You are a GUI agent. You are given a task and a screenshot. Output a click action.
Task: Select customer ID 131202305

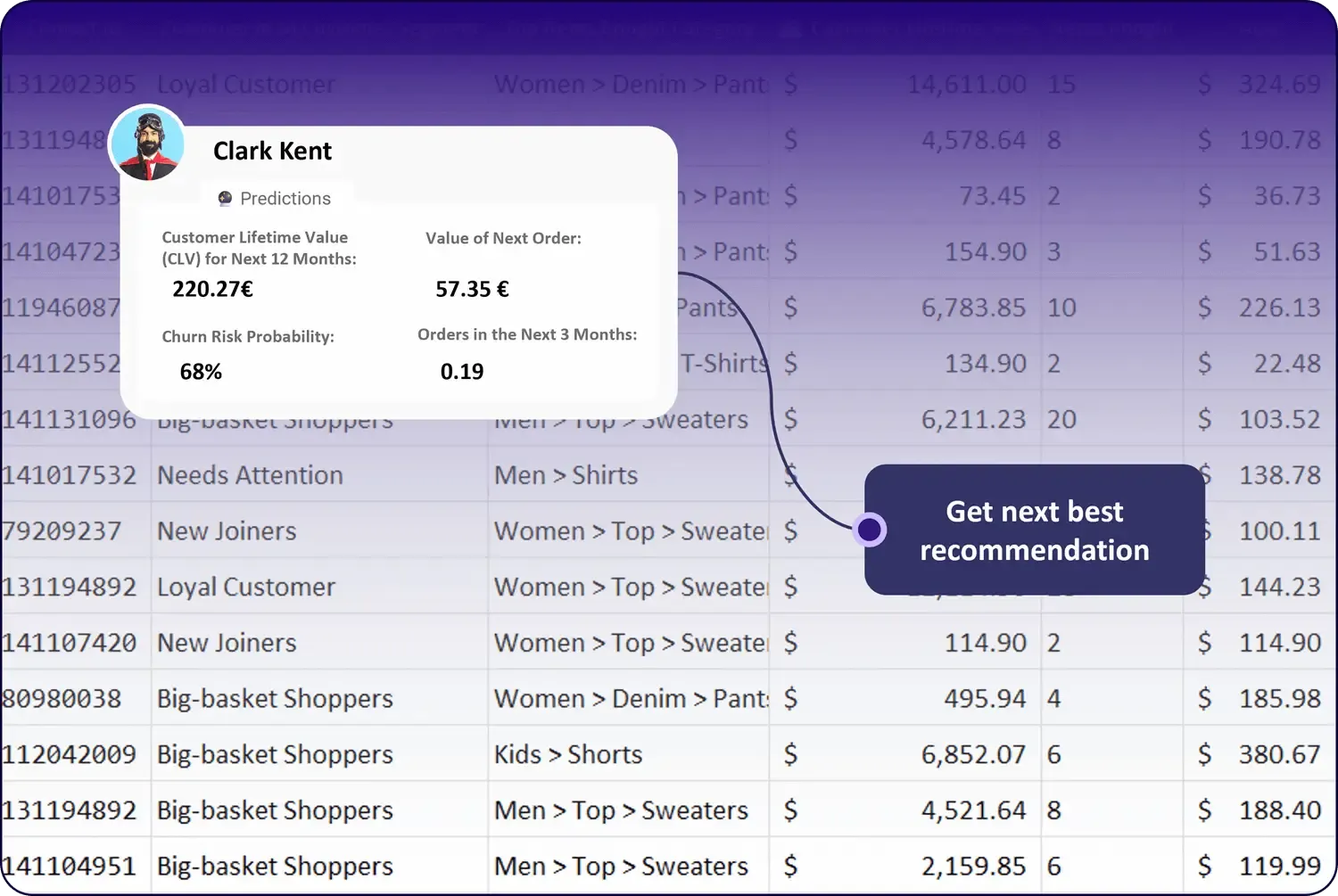click(x=69, y=84)
